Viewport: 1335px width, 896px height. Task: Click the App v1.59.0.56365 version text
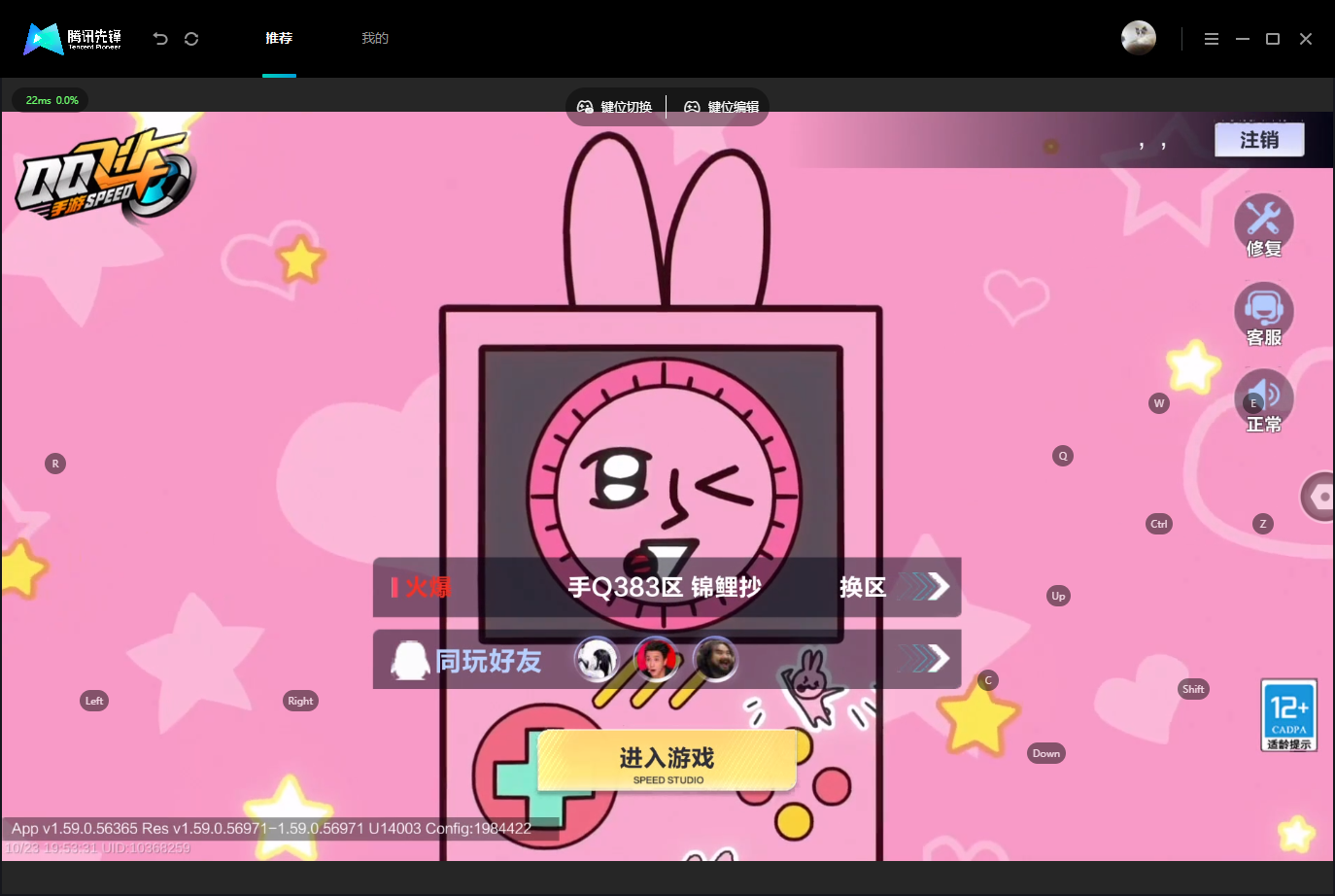[x=271, y=829]
